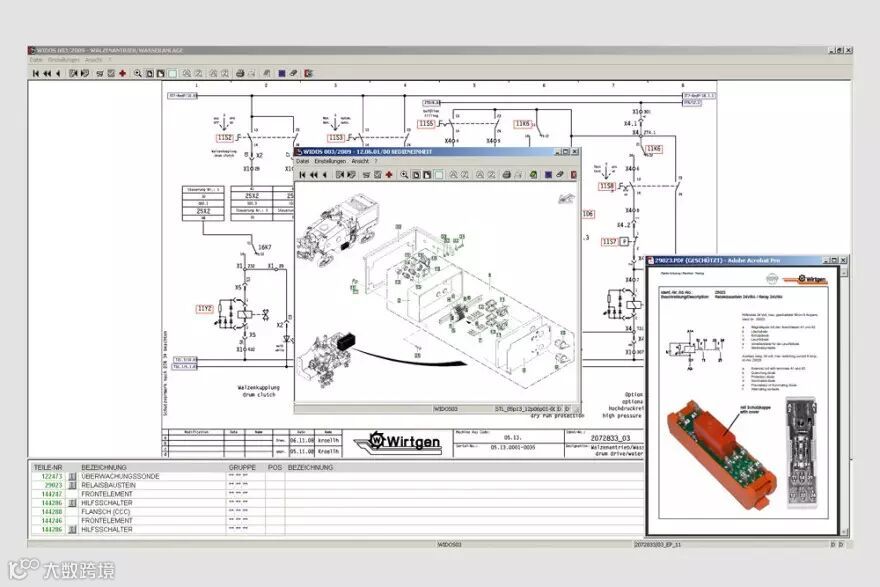Viewport: 880px width, 587px height.
Task: Click rewind double-arrow in BEDIENEINHEIT window toolbar
Action: (x=314, y=175)
